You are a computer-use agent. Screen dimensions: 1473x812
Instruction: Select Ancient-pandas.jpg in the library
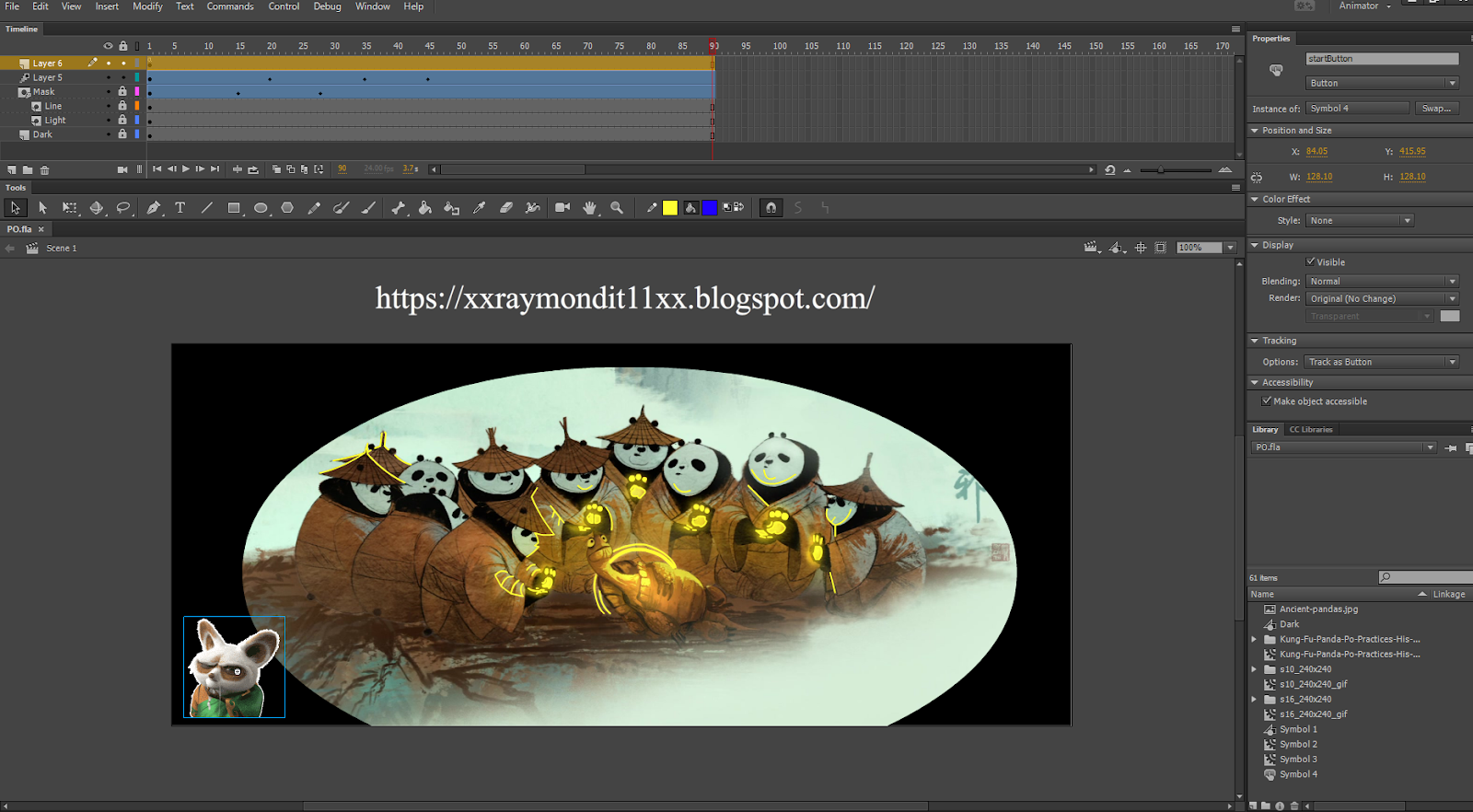pos(1318,609)
